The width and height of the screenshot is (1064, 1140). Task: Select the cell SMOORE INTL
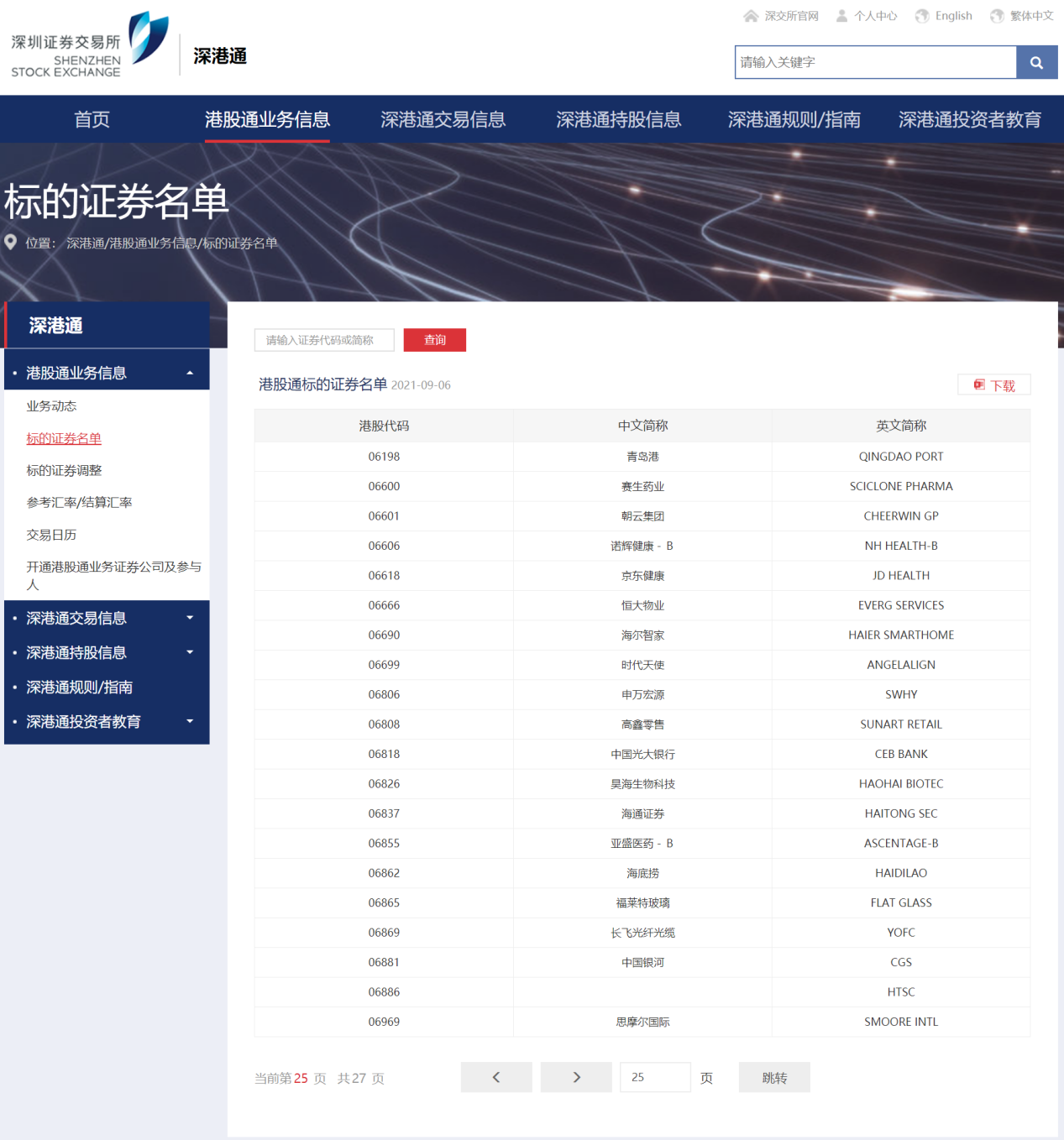[901, 1022]
